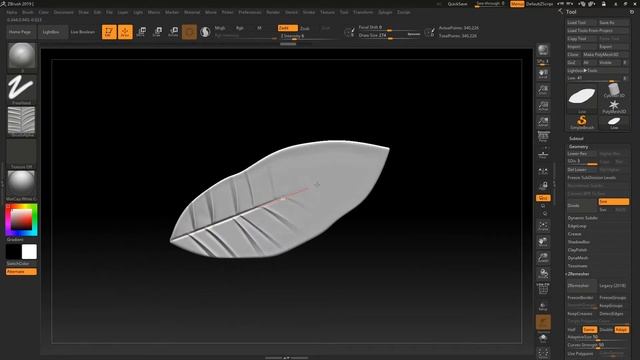Select the Cylinder3D tool thumbnail
The width and height of the screenshot is (640, 360).
[x=614, y=90]
